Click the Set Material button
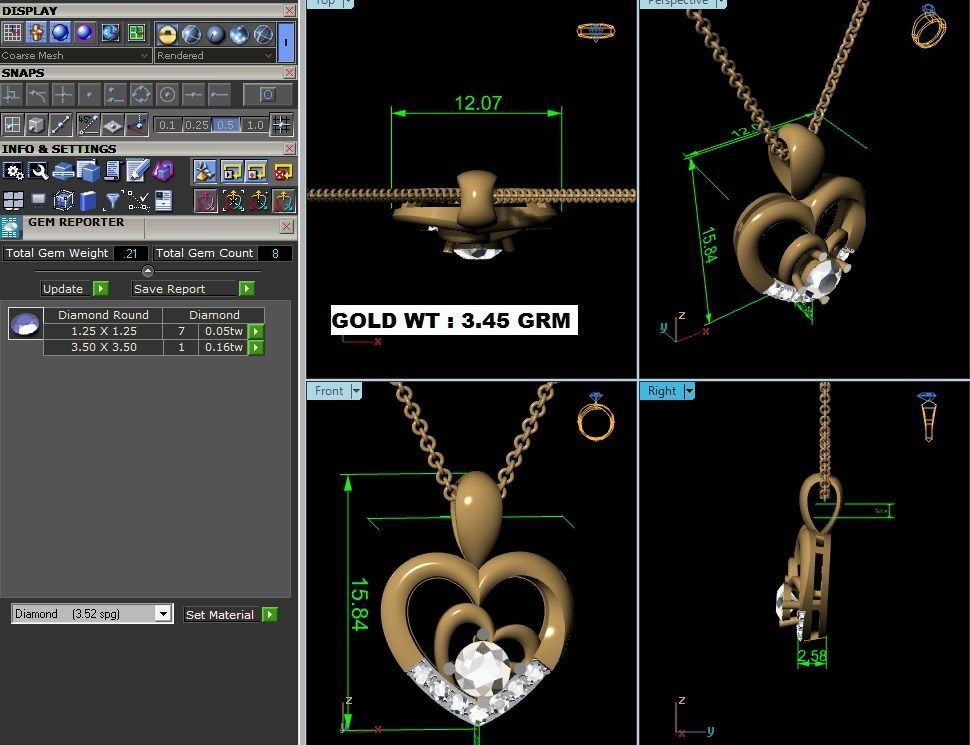 pyautogui.click(x=231, y=614)
